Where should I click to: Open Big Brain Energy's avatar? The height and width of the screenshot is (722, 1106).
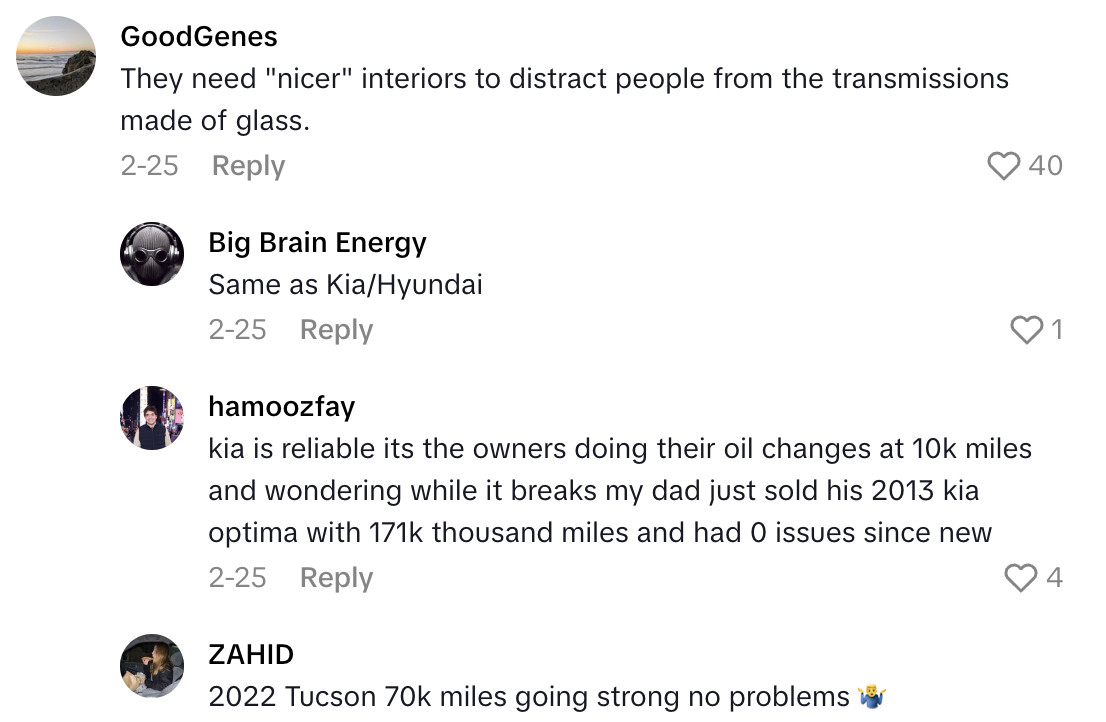[152, 254]
